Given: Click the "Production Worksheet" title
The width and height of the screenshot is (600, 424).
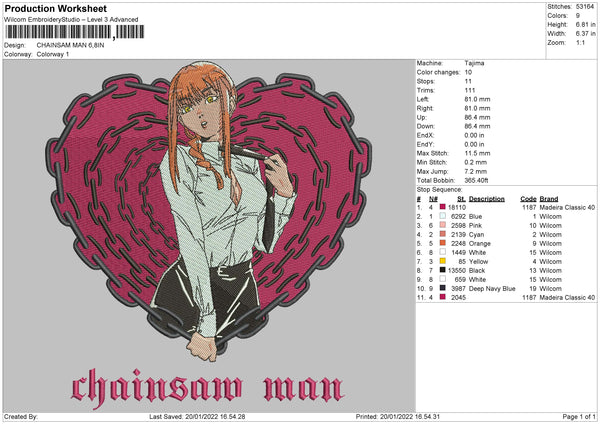Looking at the screenshot, I should [56, 9].
